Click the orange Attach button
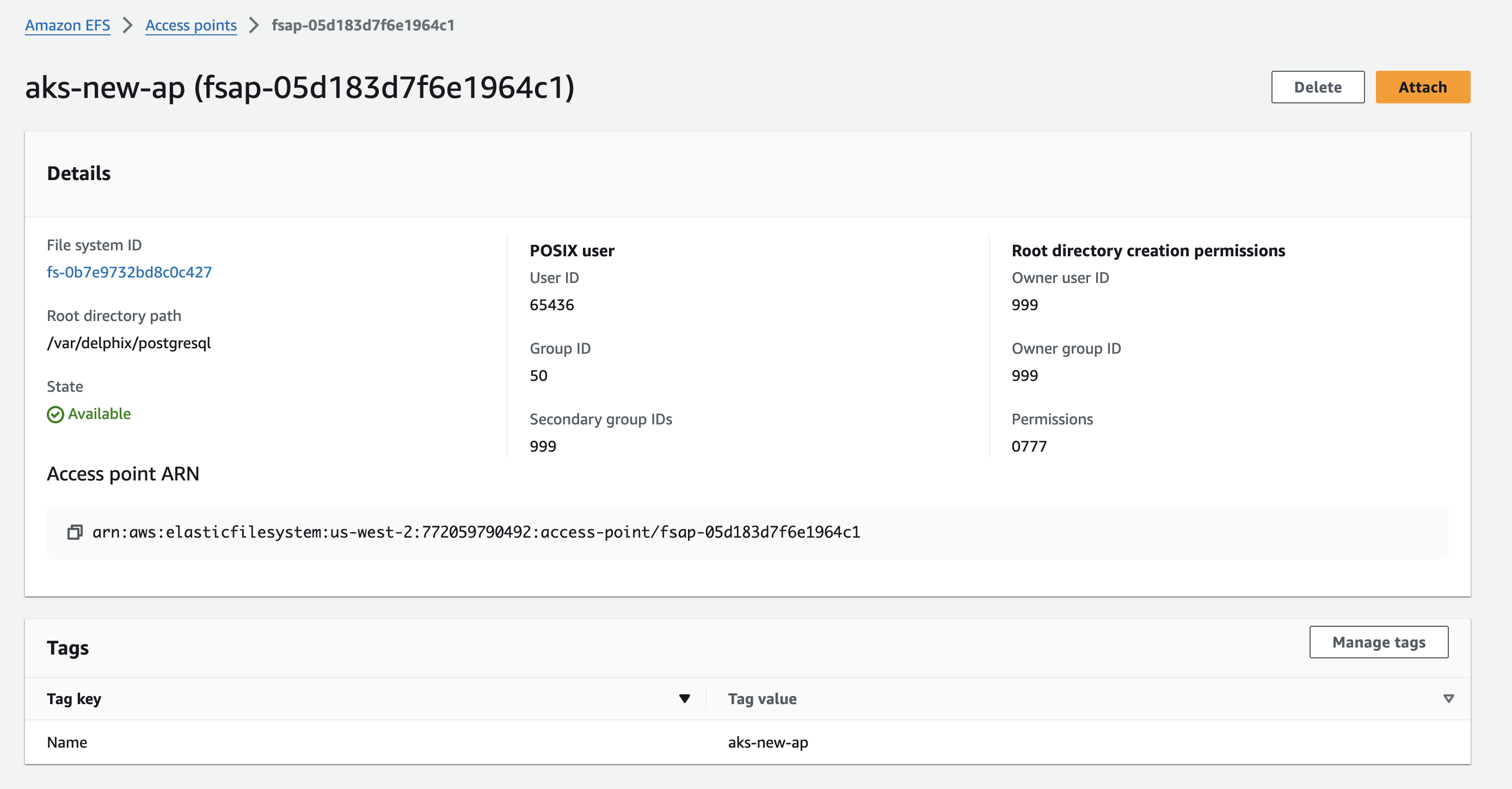The height and width of the screenshot is (789, 1512). 1422,88
